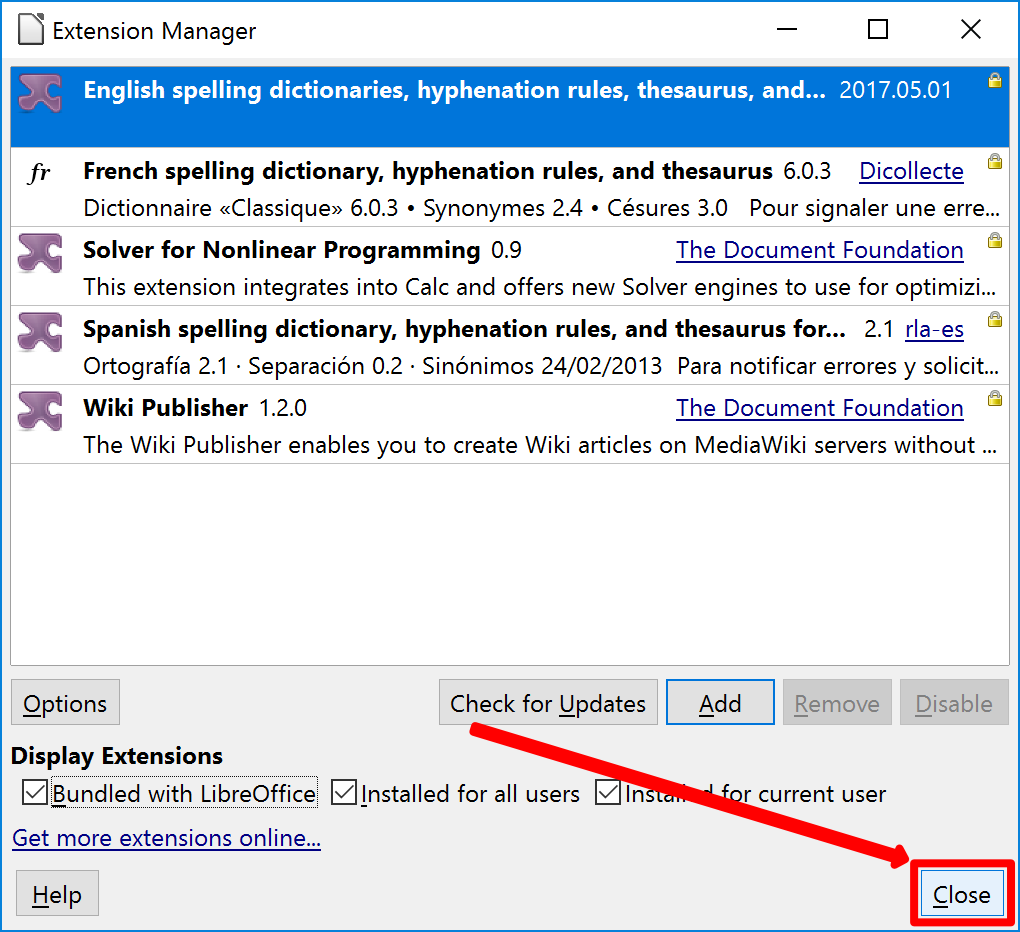Toggle Installed for current user checkbox
This screenshot has width=1020, height=932.
point(608,793)
